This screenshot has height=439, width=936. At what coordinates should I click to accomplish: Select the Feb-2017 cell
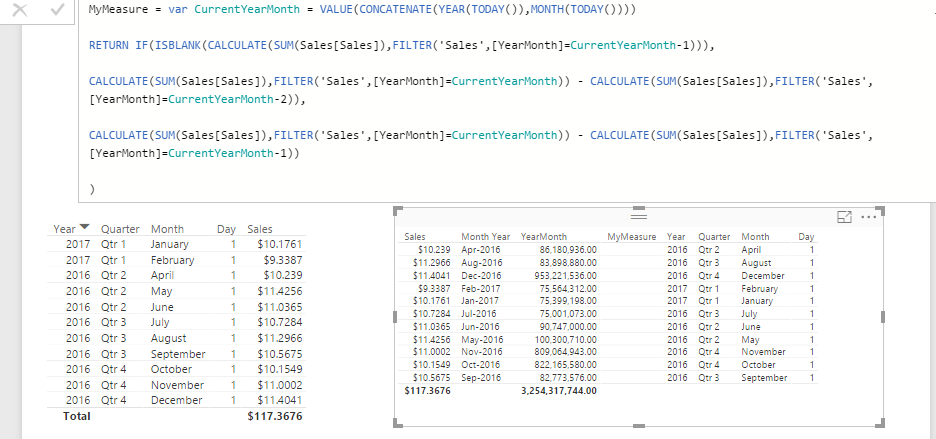click(x=481, y=288)
